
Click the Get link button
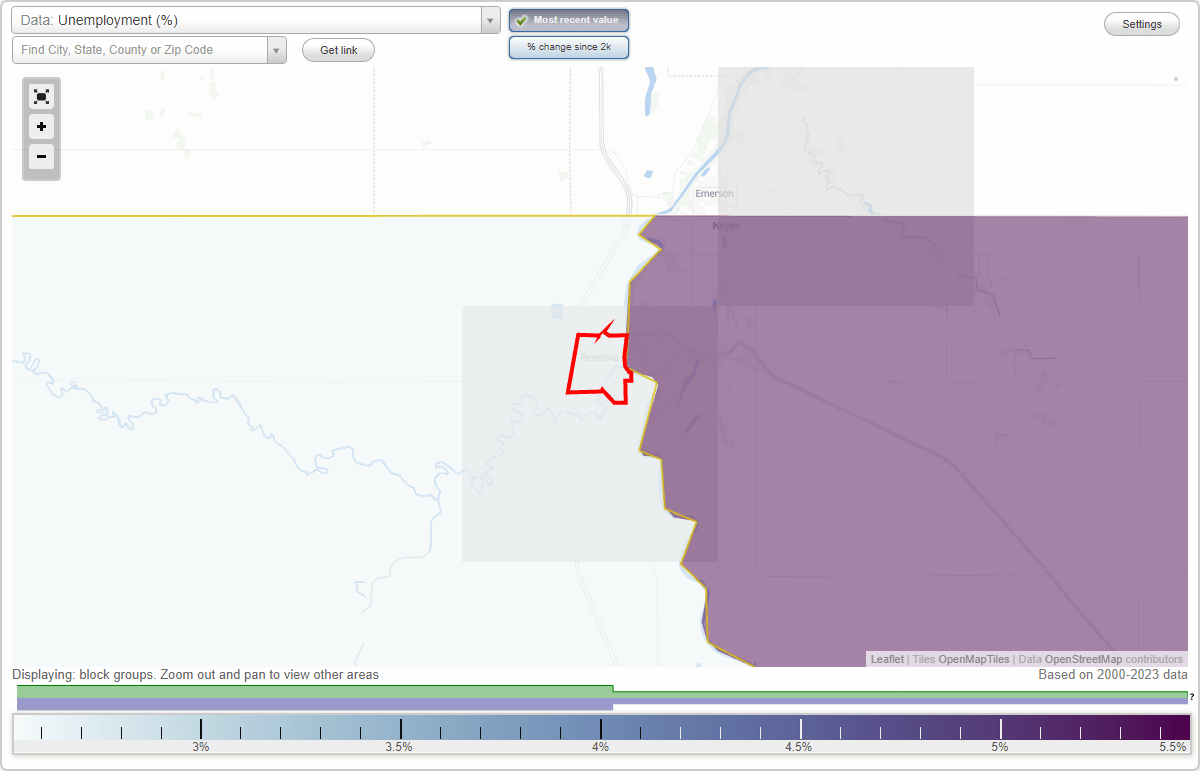pyautogui.click(x=338, y=50)
